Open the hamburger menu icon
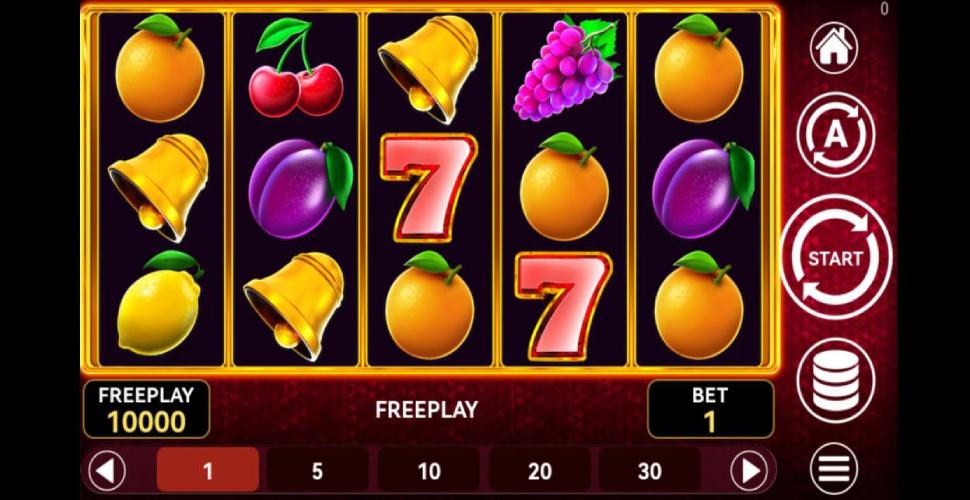 pos(834,470)
